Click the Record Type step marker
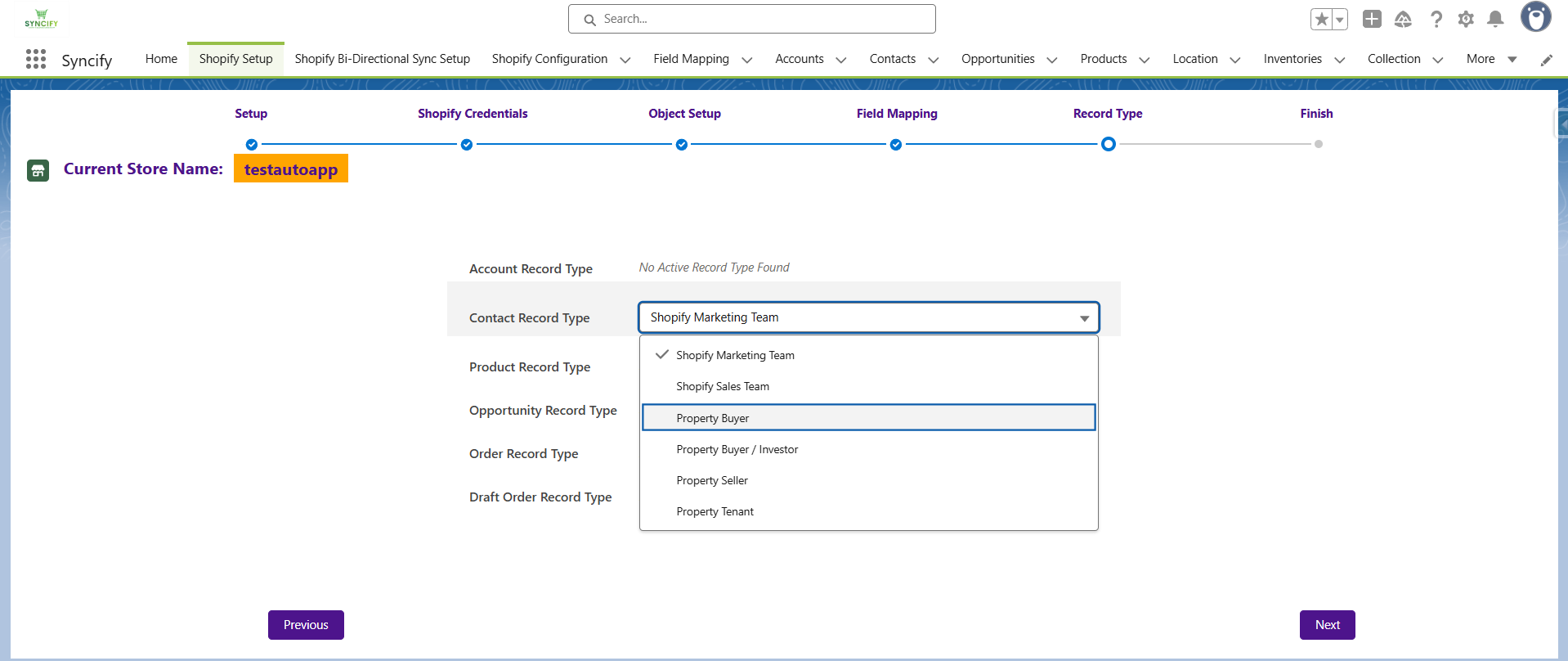 click(x=1109, y=144)
